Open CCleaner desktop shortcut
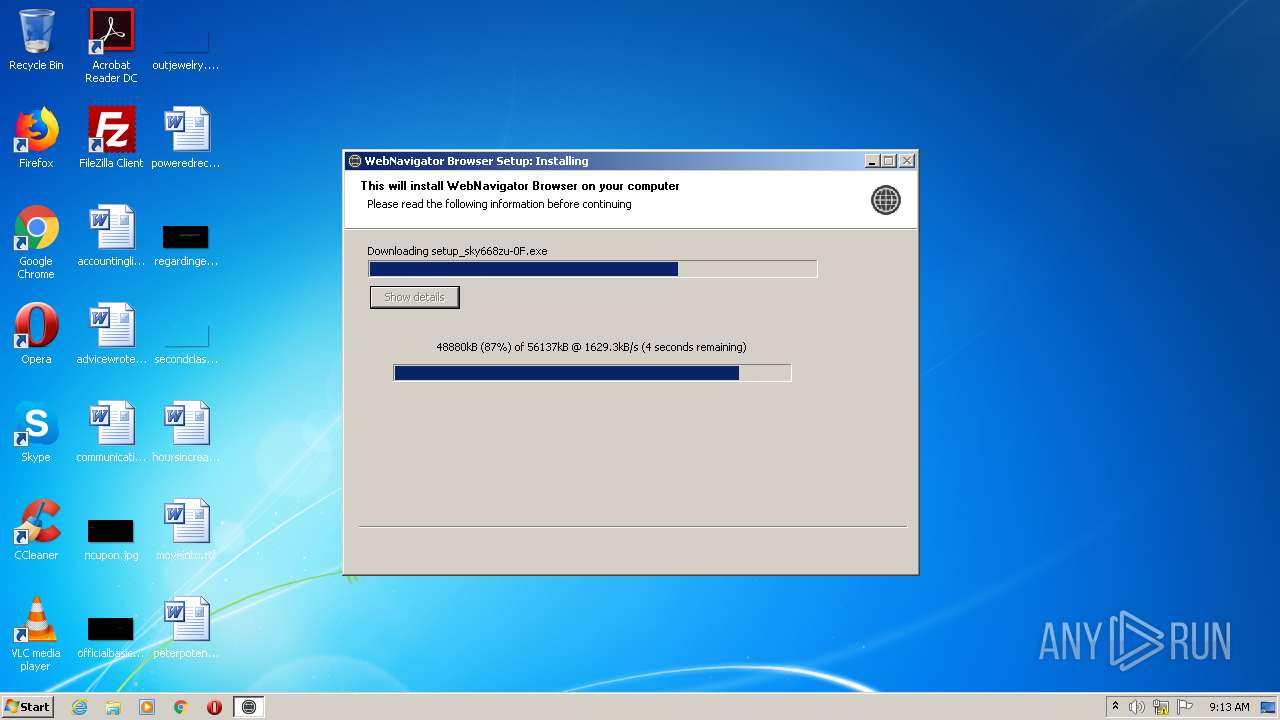Screen dimensions: 1280x720 [36, 530]
